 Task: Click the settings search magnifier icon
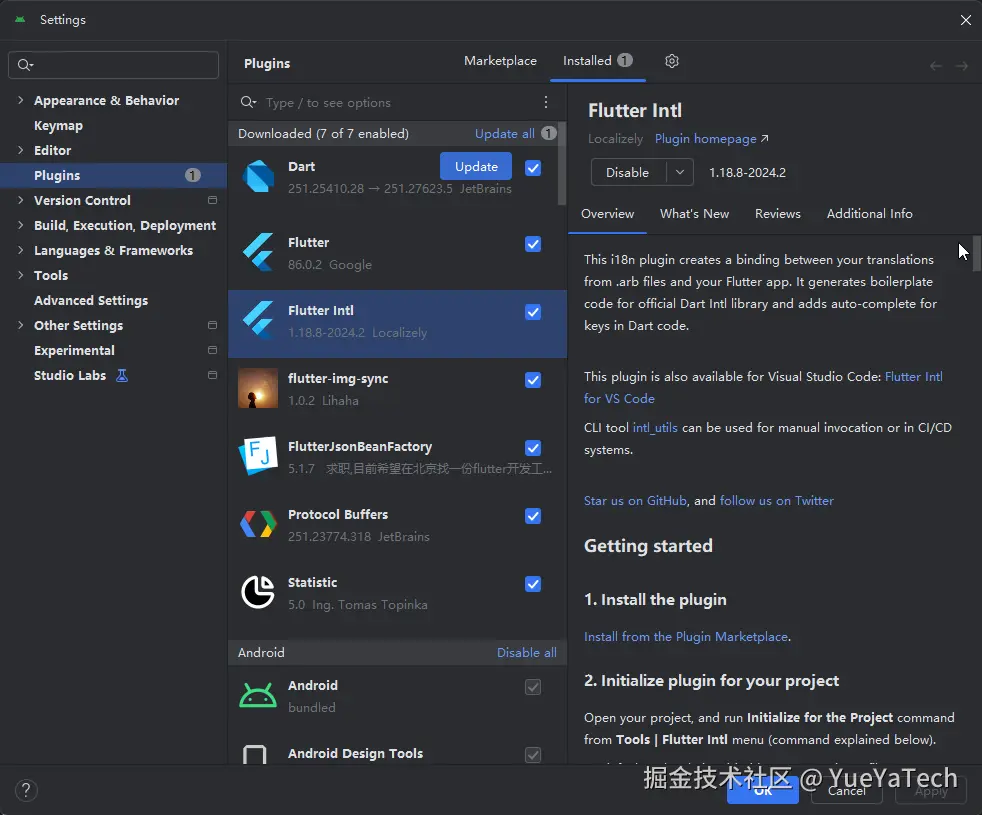pyautogui.click(x=25, y=65)
